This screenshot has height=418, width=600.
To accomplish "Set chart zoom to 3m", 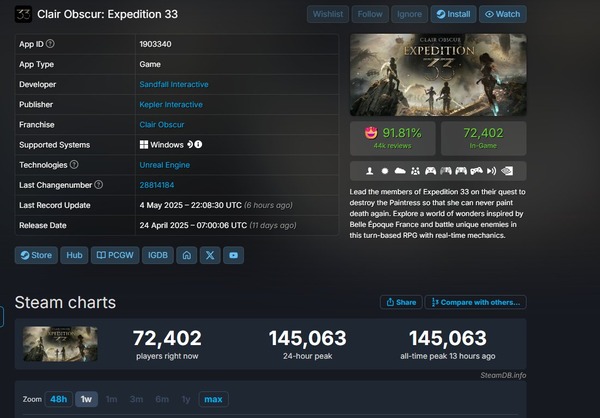I will click(136, 399).
